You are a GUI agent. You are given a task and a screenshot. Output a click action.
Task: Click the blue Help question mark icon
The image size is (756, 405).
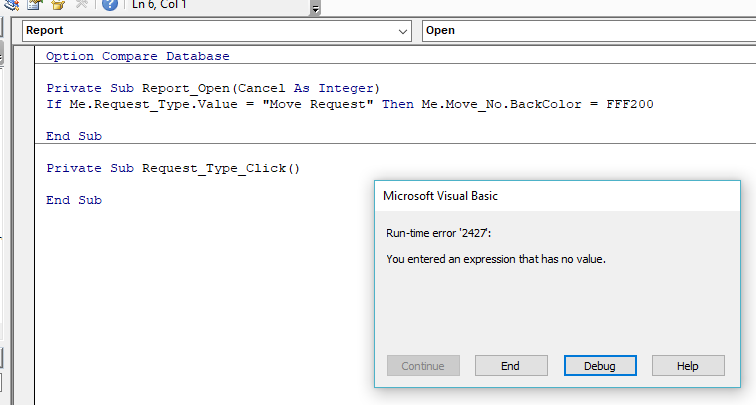tap(110, 4)
